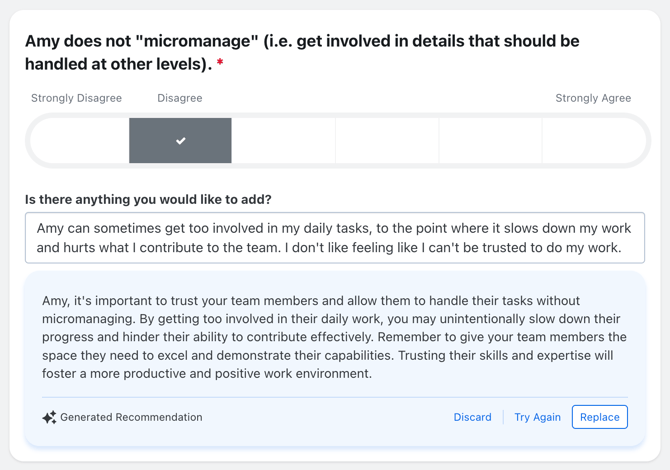Click the Replace button

(599, 417)
